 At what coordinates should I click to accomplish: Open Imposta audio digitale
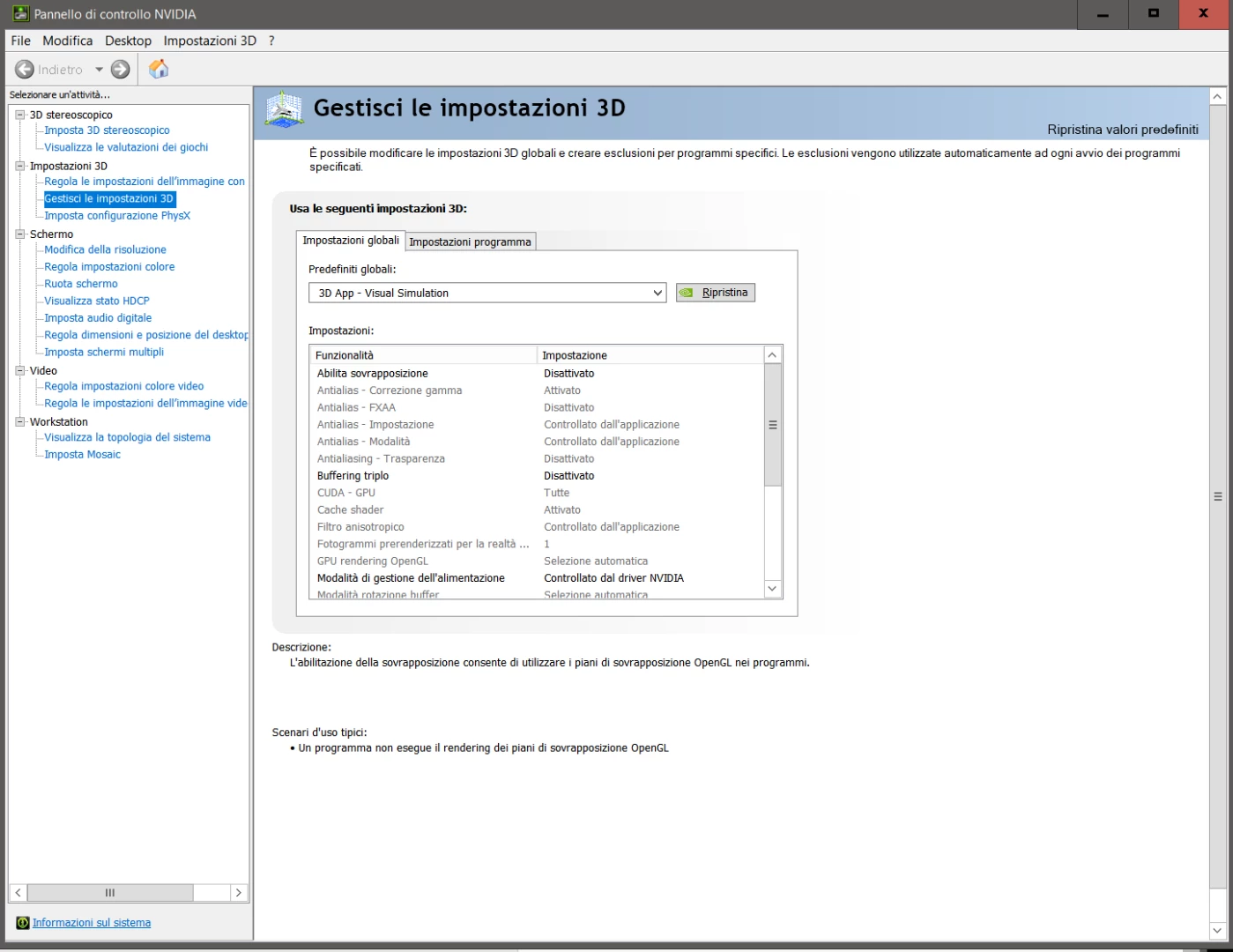pos(98,318)
